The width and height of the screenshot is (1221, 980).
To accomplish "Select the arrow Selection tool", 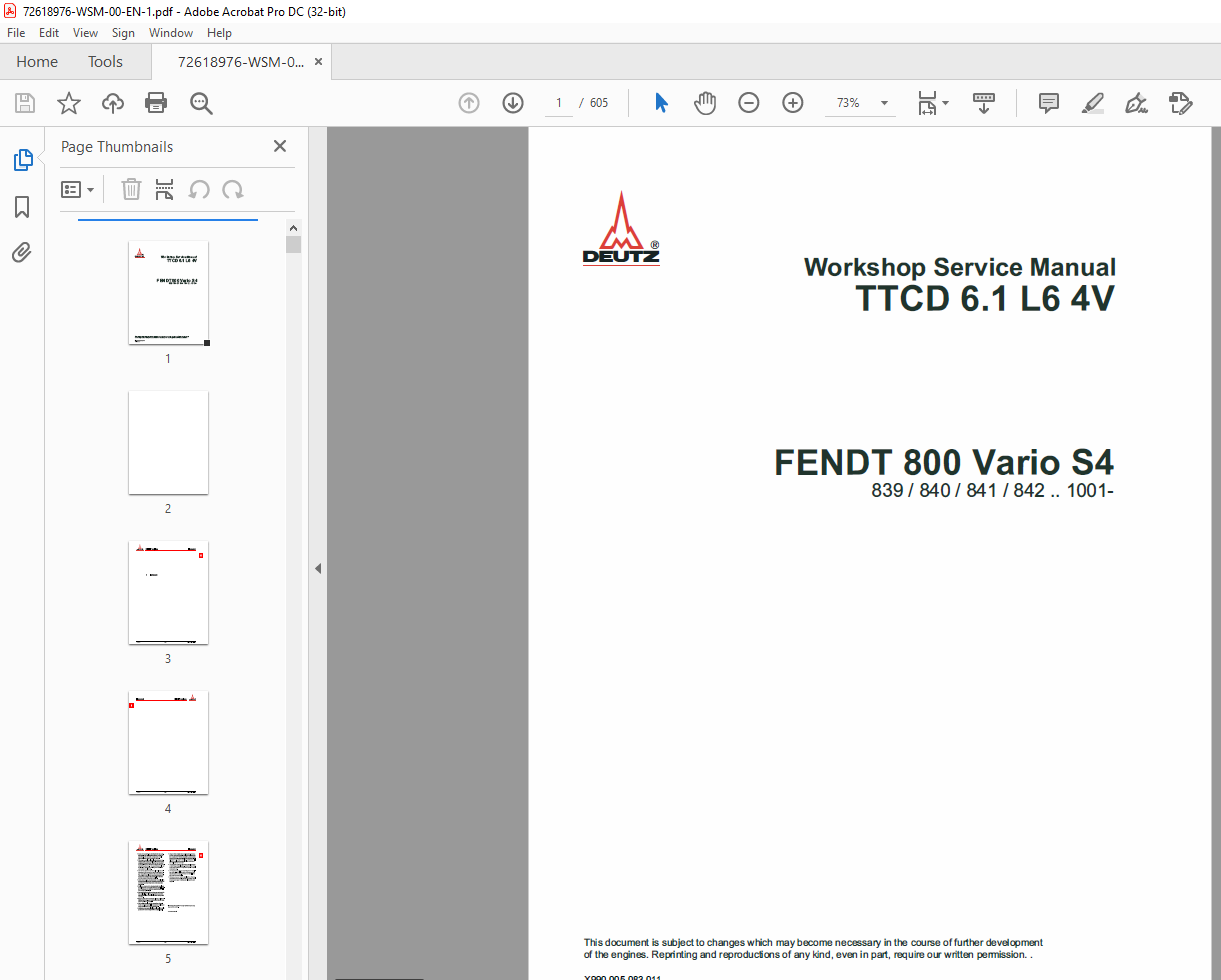I will 661,103.
